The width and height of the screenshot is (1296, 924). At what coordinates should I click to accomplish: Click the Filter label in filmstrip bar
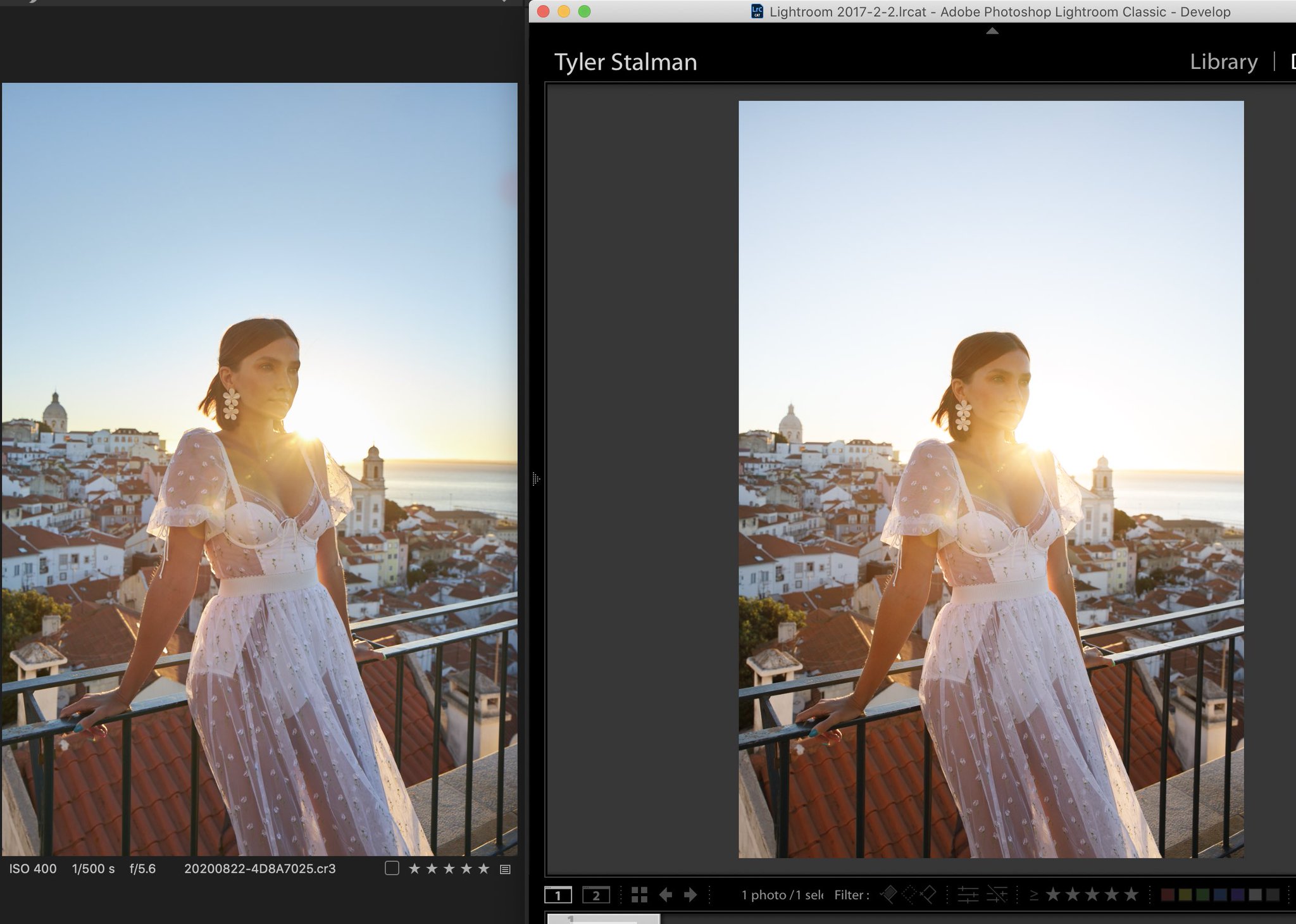(x=851, y=894)
